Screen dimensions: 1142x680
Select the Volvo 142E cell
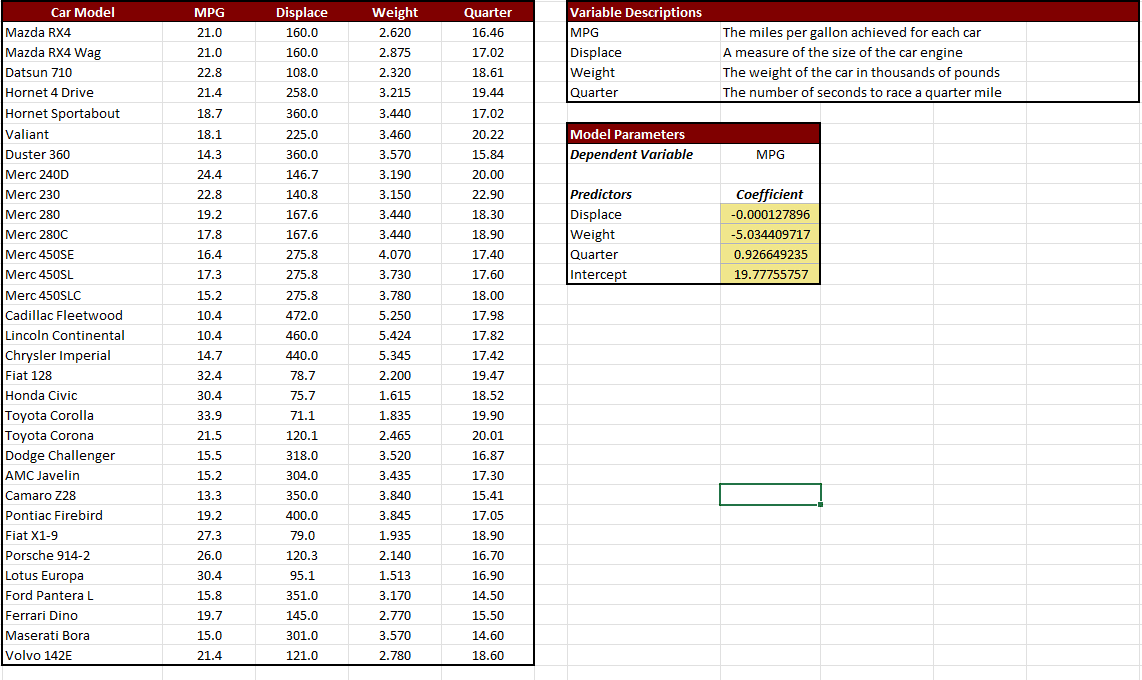(82, 655)
